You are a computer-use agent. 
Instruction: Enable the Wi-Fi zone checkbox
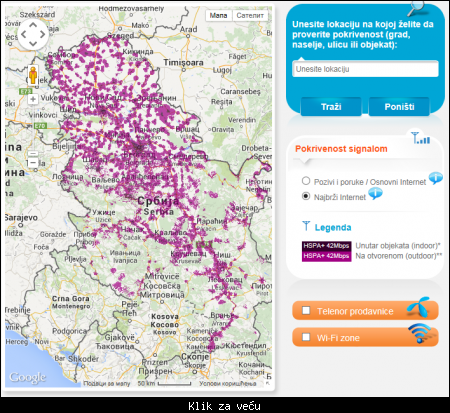coord(306,337)
